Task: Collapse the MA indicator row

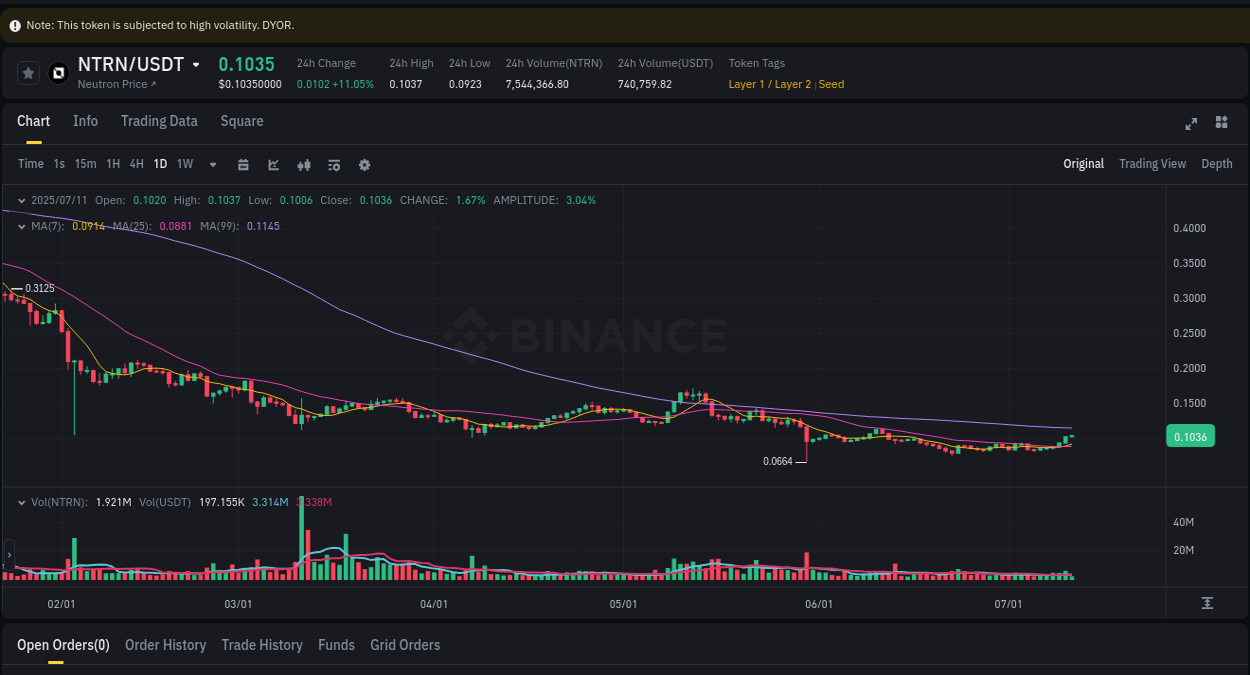Action: tap(20, 227)
